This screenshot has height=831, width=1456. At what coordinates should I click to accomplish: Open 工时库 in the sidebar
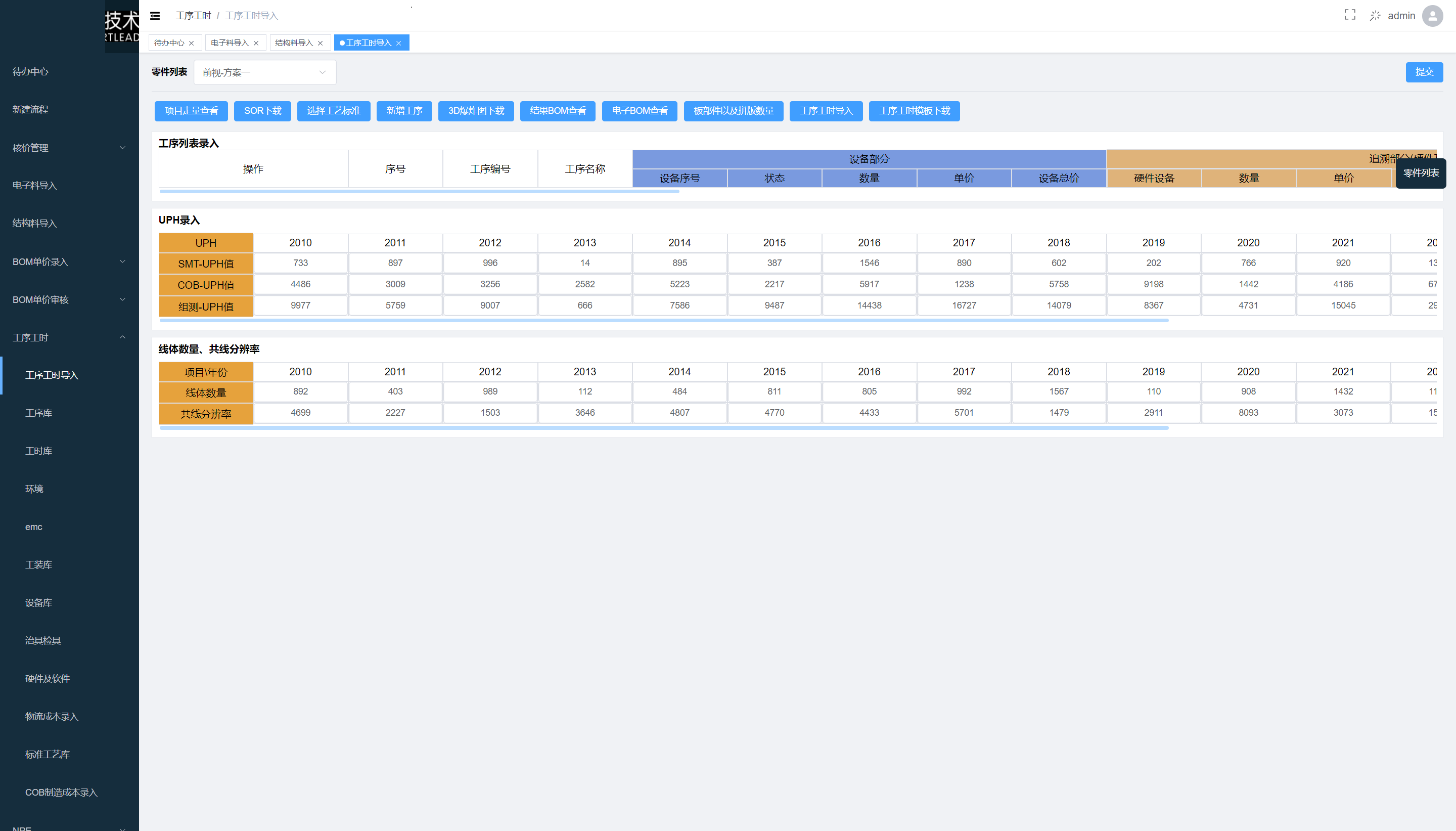pos(69,451)
